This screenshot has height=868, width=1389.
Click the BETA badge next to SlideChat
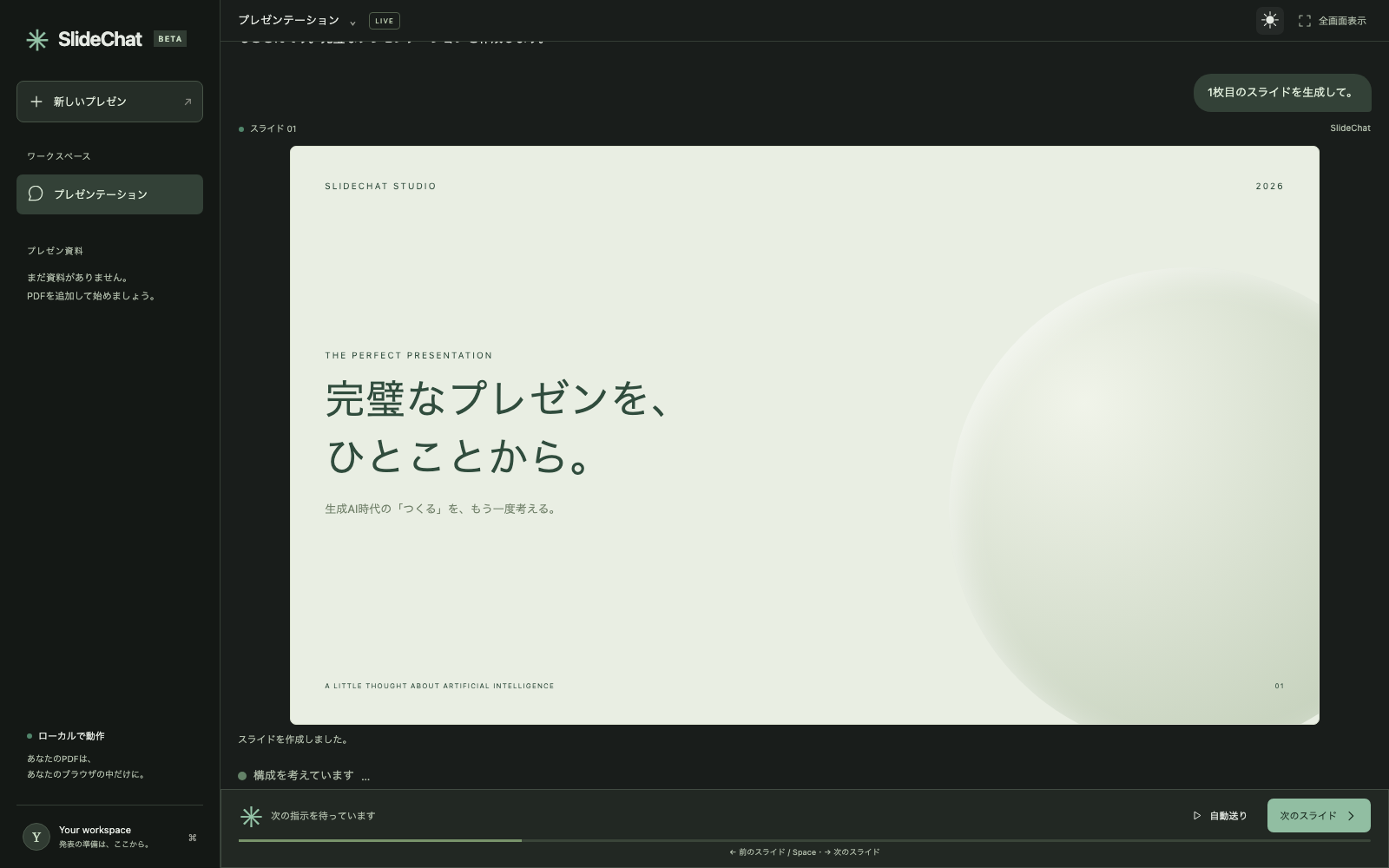[170, 39]
